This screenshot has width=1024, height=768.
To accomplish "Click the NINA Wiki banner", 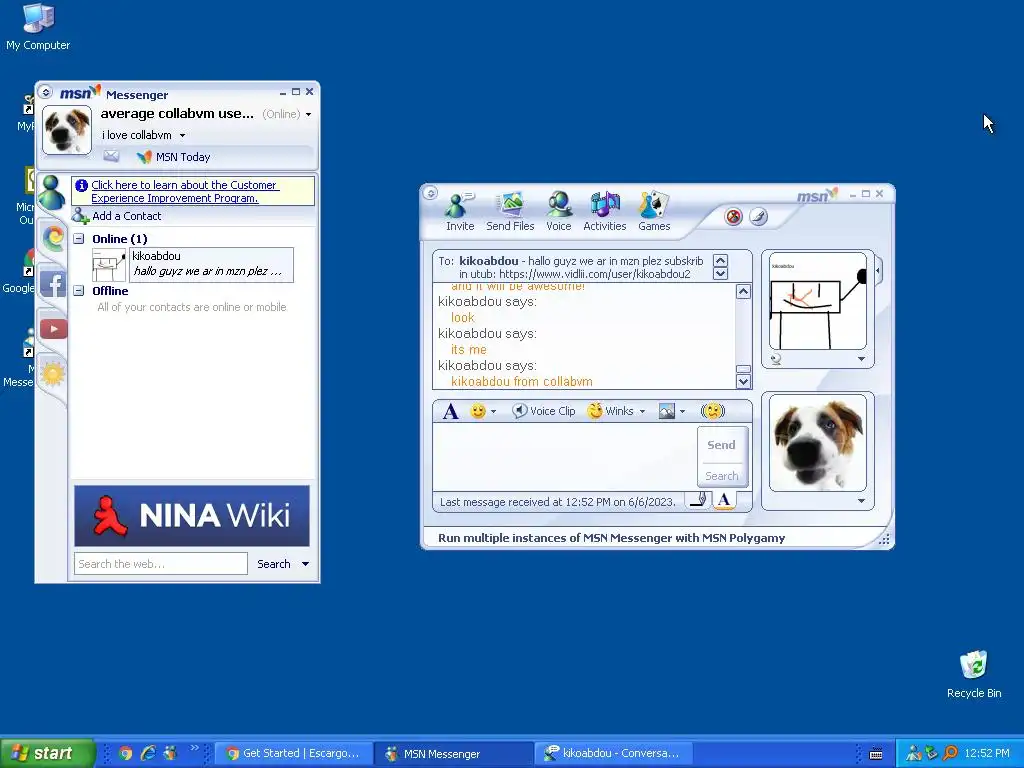I will click(x=192, y=516).
